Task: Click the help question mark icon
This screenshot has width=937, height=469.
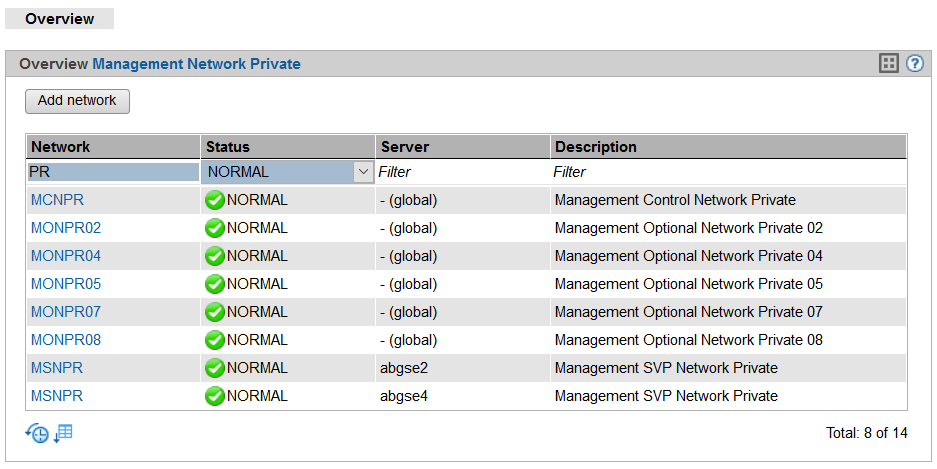Action: pos(914,64)
